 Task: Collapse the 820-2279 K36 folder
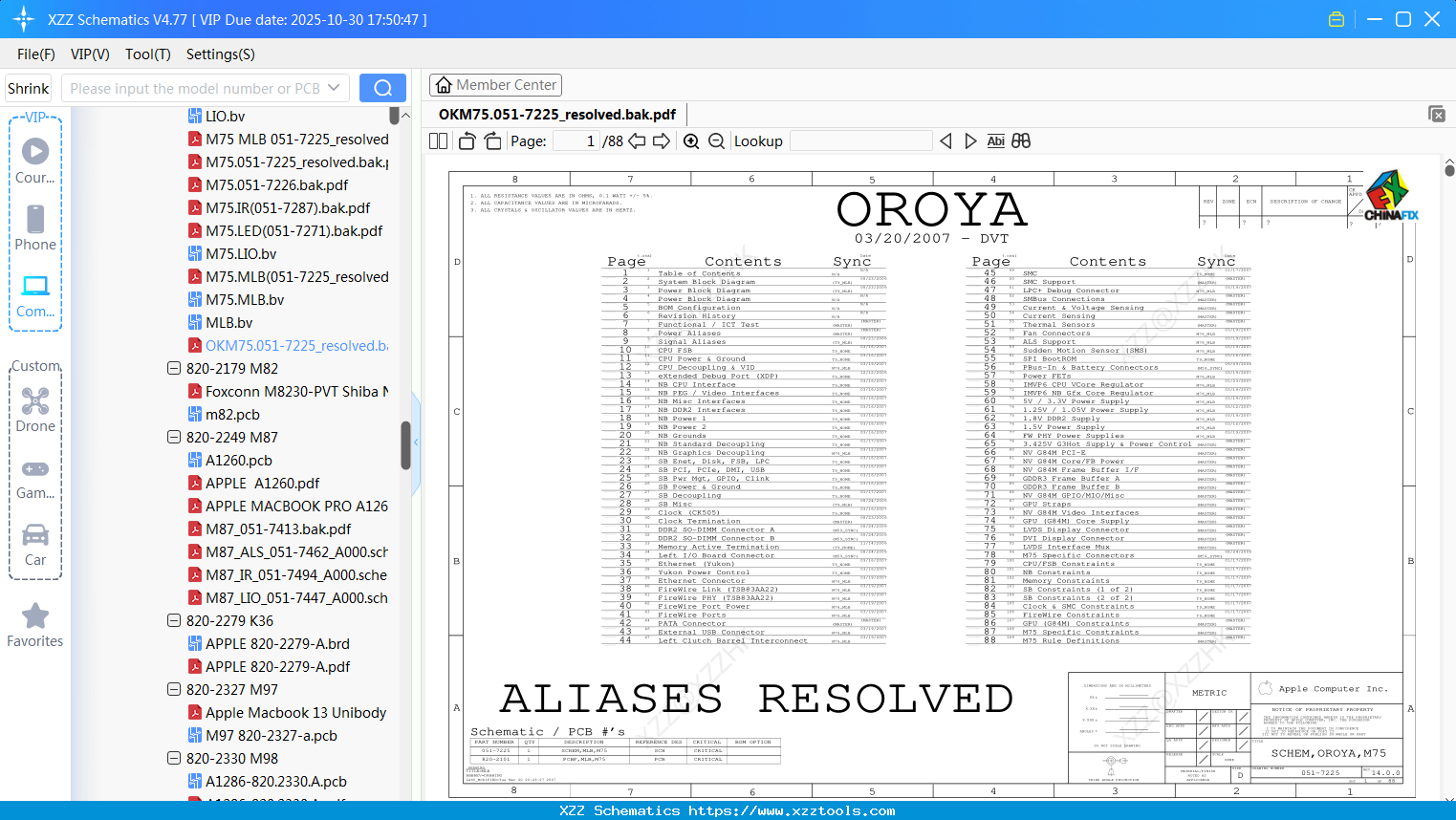(x=174, y=621)
